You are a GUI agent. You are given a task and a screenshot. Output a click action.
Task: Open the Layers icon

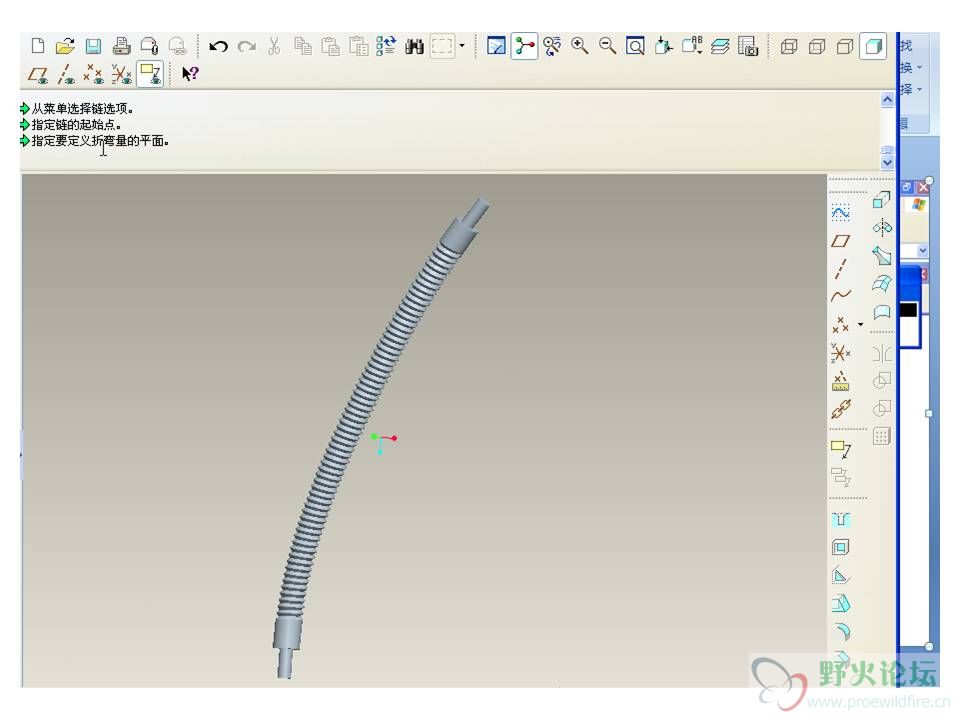[720, 47]
